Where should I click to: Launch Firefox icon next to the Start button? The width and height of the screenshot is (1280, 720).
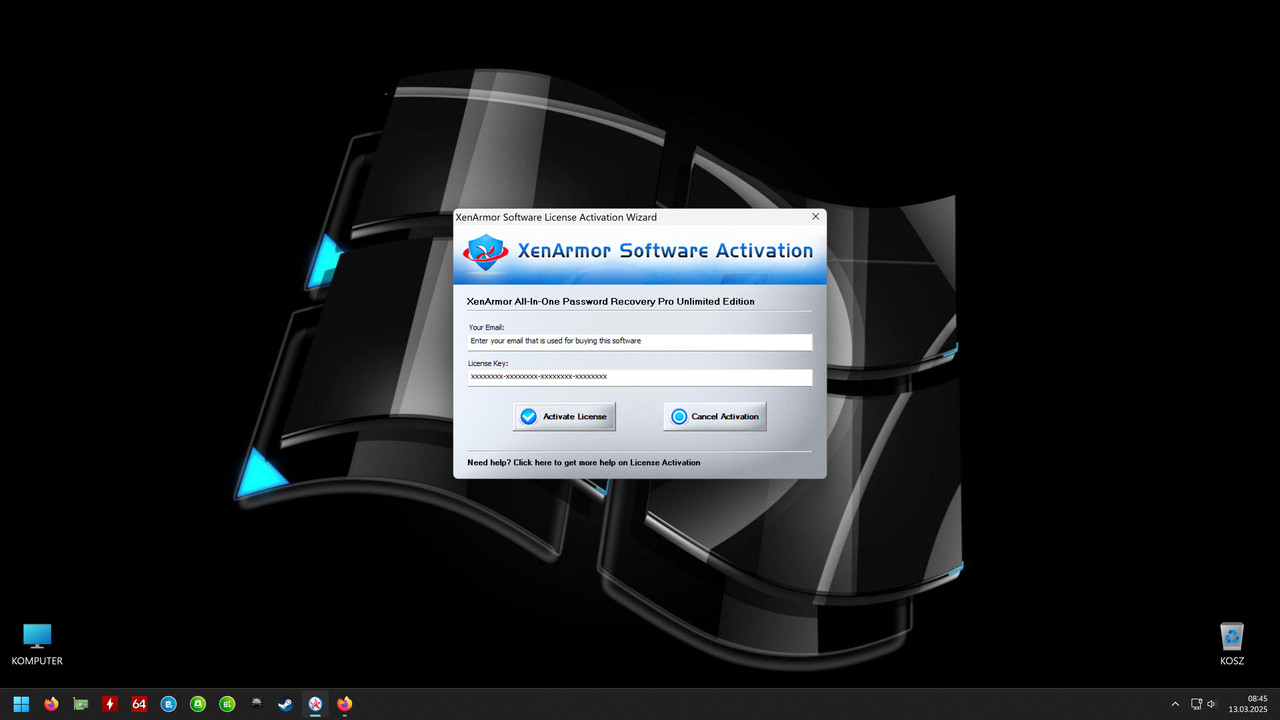pos(51,704)
